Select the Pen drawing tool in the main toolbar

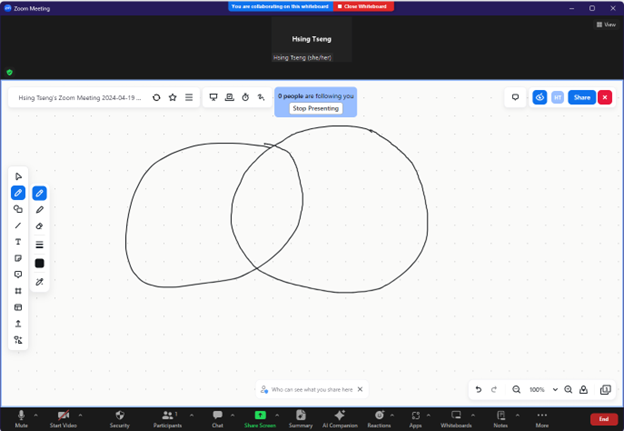(x=18, y=193)
